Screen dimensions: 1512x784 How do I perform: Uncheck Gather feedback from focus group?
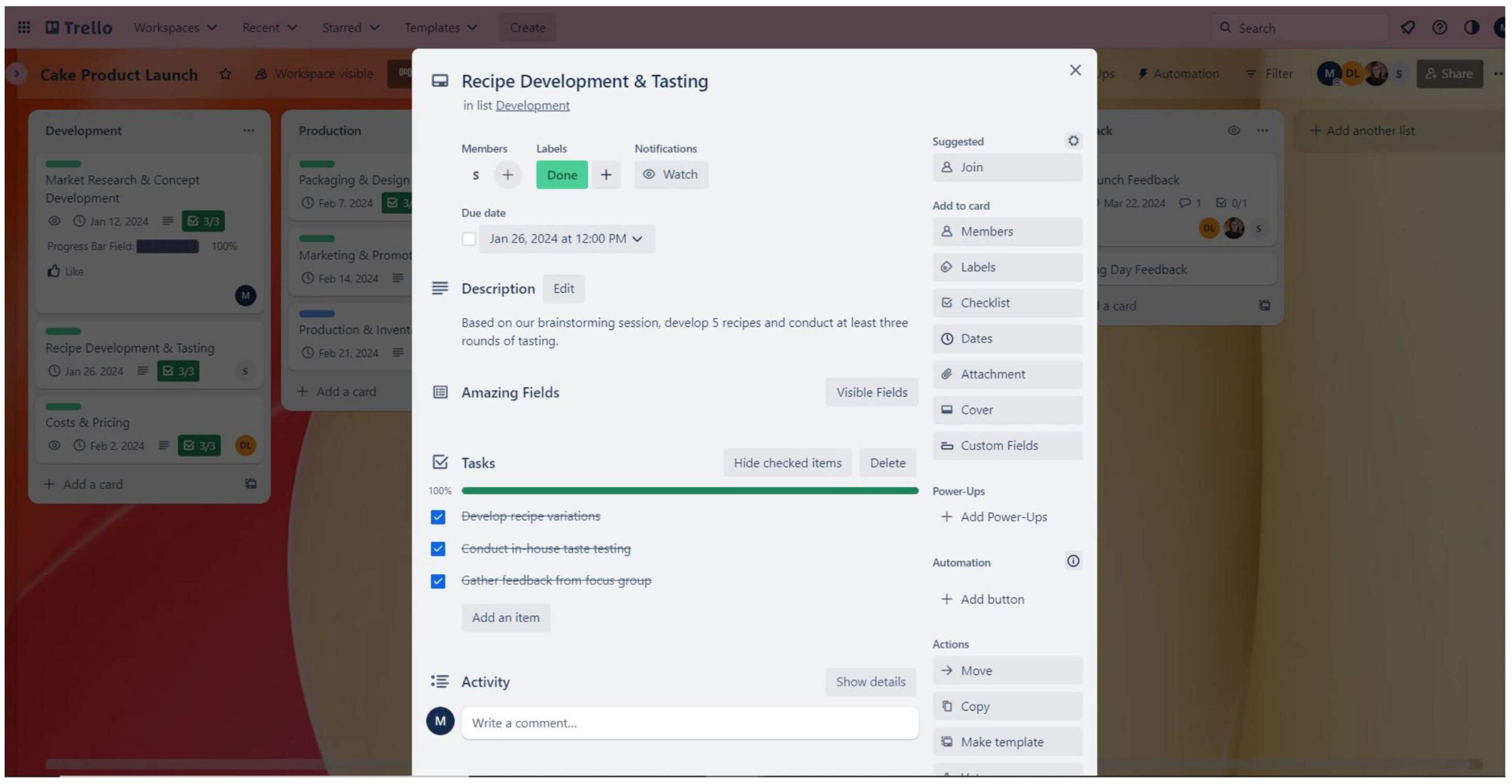tap(438, 581)
